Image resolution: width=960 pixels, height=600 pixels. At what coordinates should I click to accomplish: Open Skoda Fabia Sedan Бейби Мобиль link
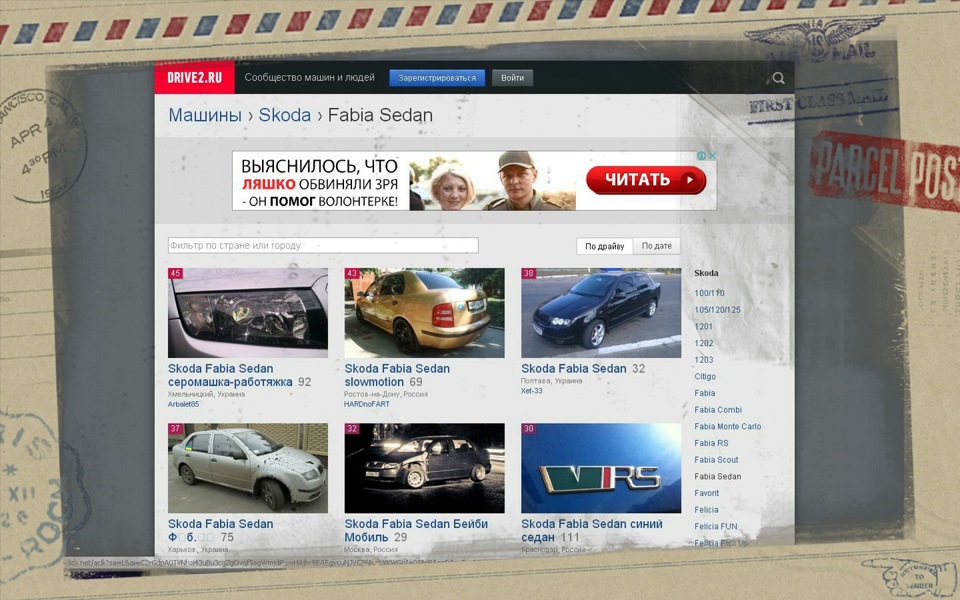point(416,530)
